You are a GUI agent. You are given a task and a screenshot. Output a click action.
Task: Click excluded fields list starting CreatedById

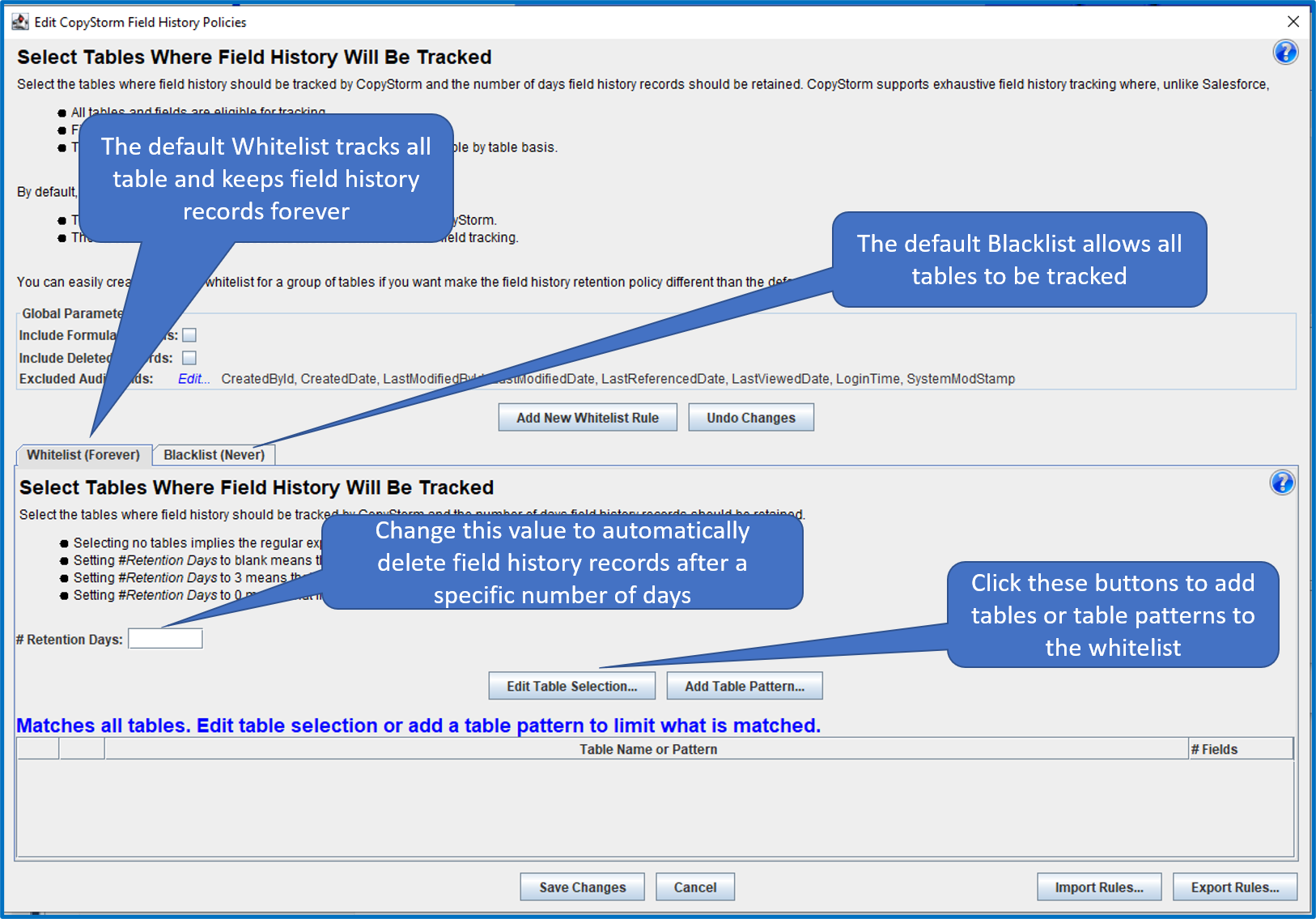(618, 379)
